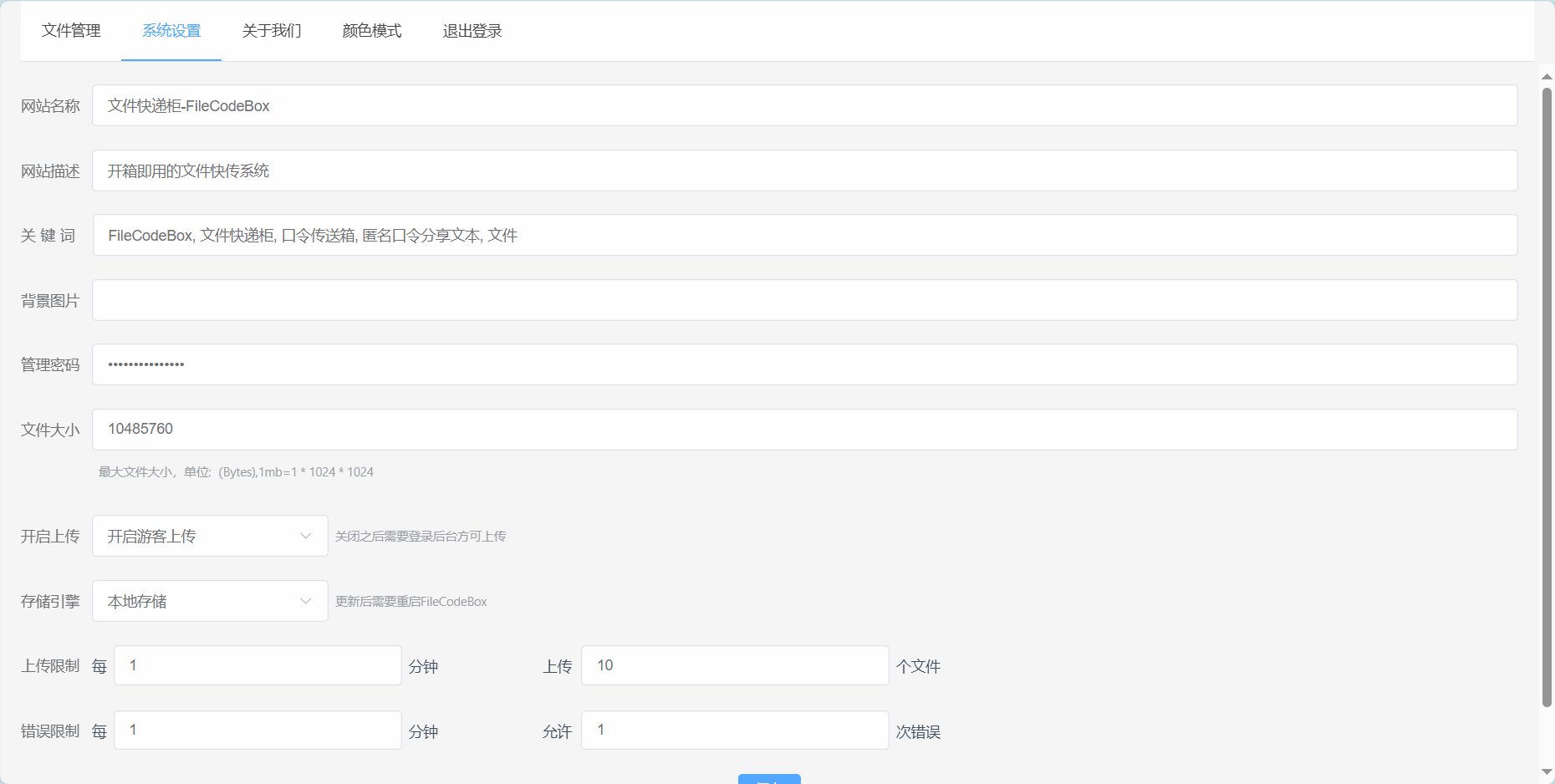Click 退出登录 to log out

pyautogui.click(x=472, y=31)
